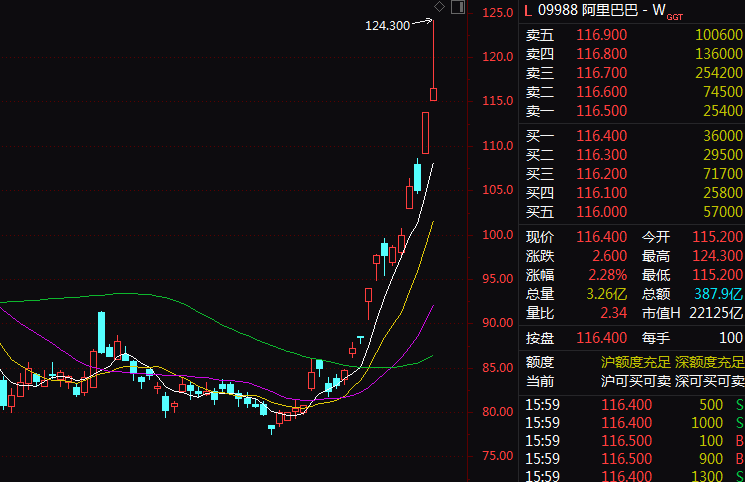Click 沪额度充足 quota status text

635,362
